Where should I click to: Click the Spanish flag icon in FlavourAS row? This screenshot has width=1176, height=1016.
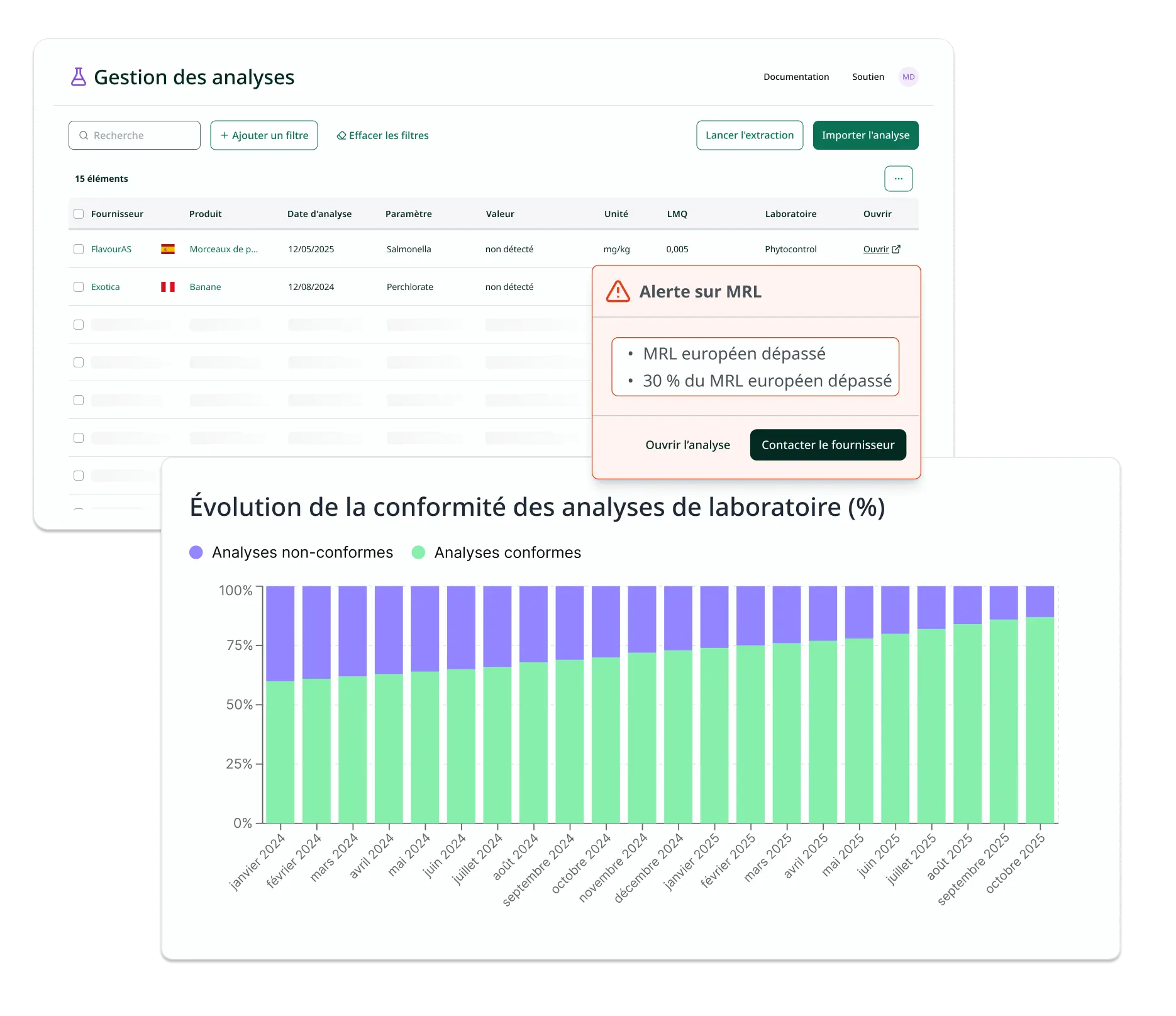point(168,249)
